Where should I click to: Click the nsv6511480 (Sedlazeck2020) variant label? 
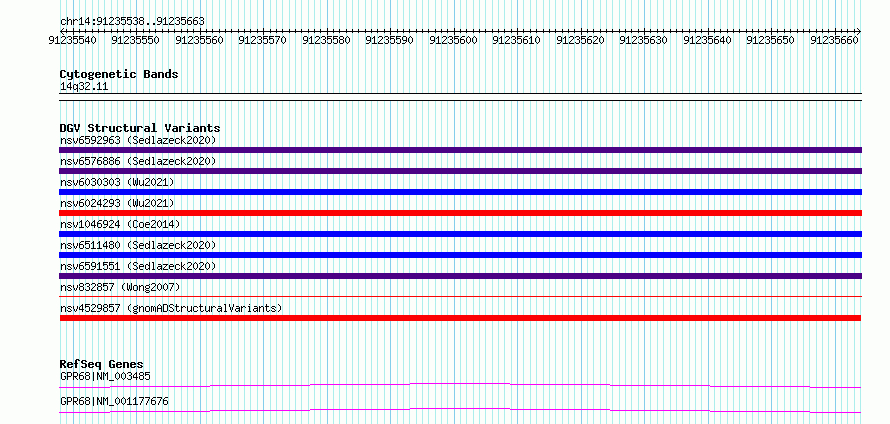pyautogui.click(x=138, y=245)
